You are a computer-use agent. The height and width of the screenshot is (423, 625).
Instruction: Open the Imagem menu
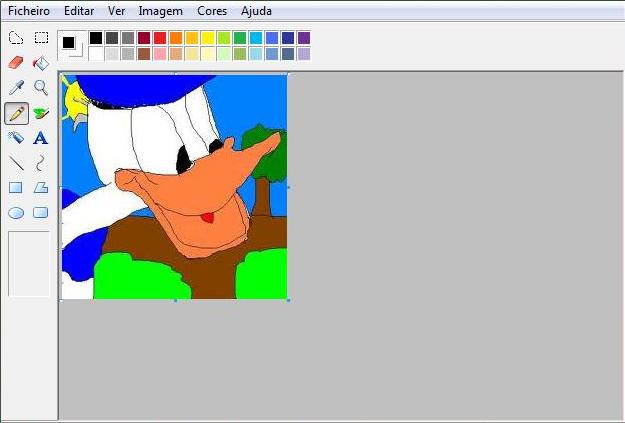161,11
